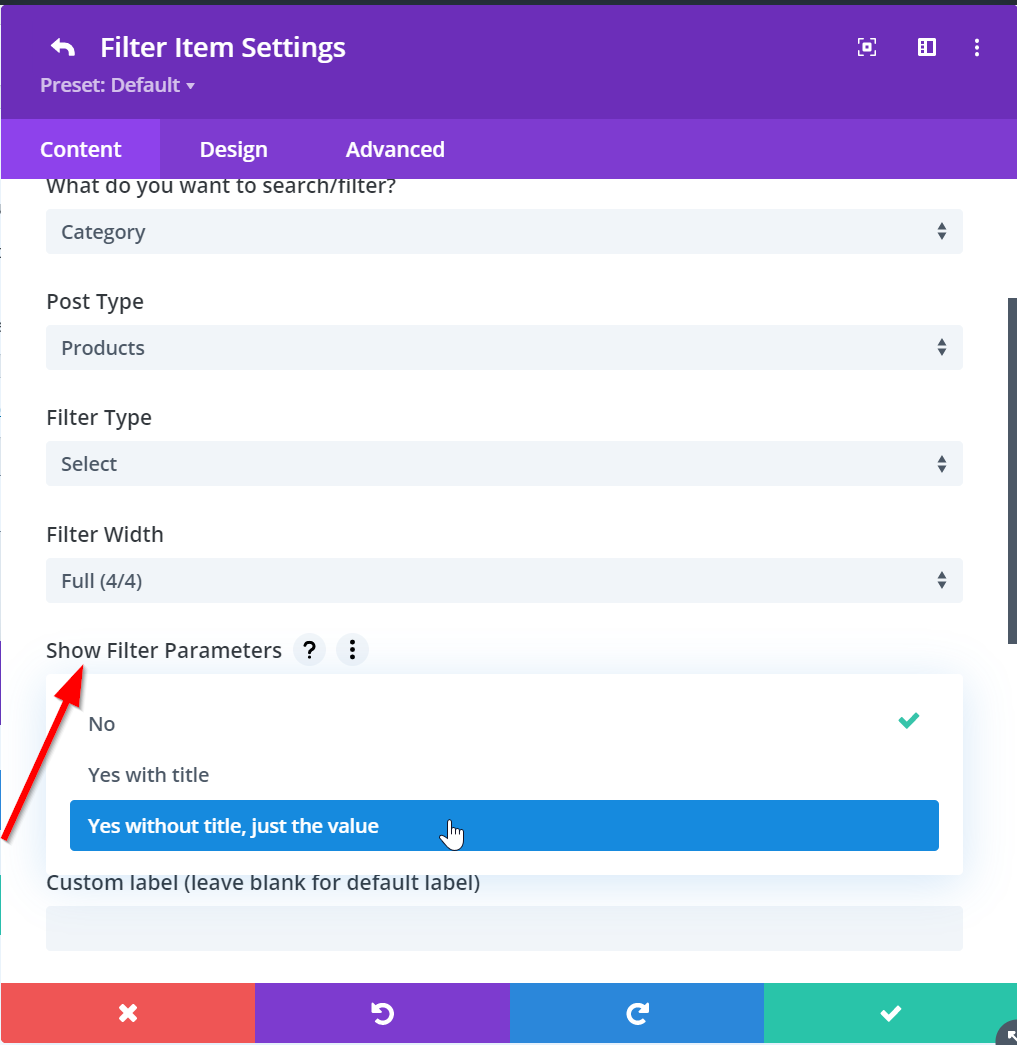Click the back arrow beside Filter Item Settings
The height and width of the screenshot is (1045, 1017).
tap(63, 48)
